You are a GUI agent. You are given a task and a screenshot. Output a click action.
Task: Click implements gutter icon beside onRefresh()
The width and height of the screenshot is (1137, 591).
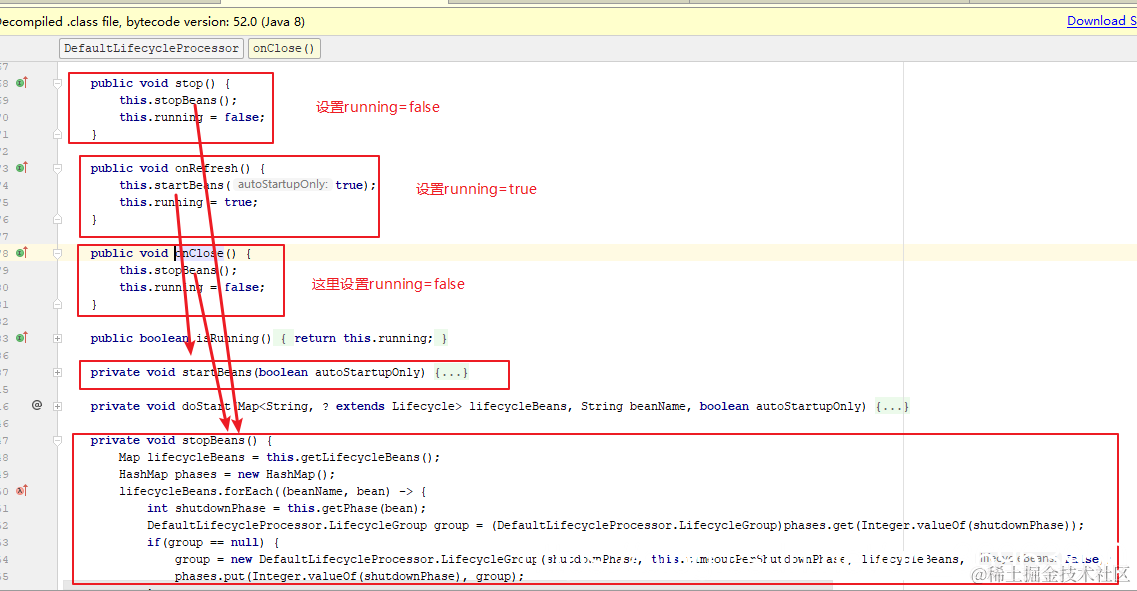pos(22,168)
